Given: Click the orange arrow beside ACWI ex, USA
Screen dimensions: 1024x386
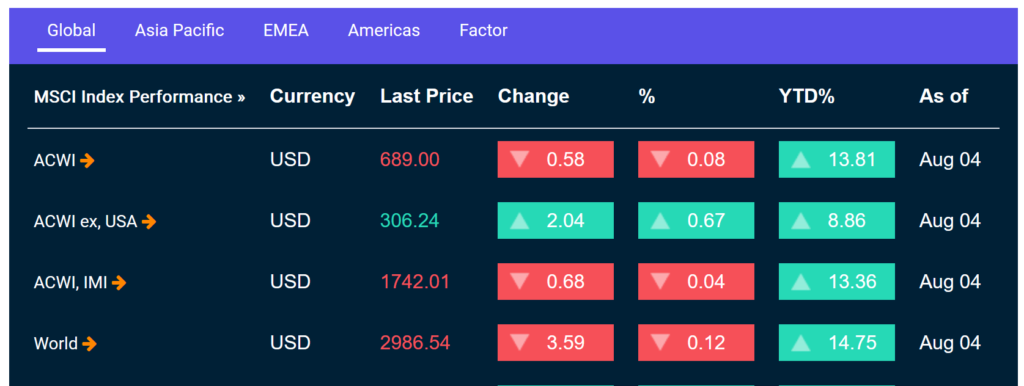Looking at the screenshot, I should [x=149, y=222].
